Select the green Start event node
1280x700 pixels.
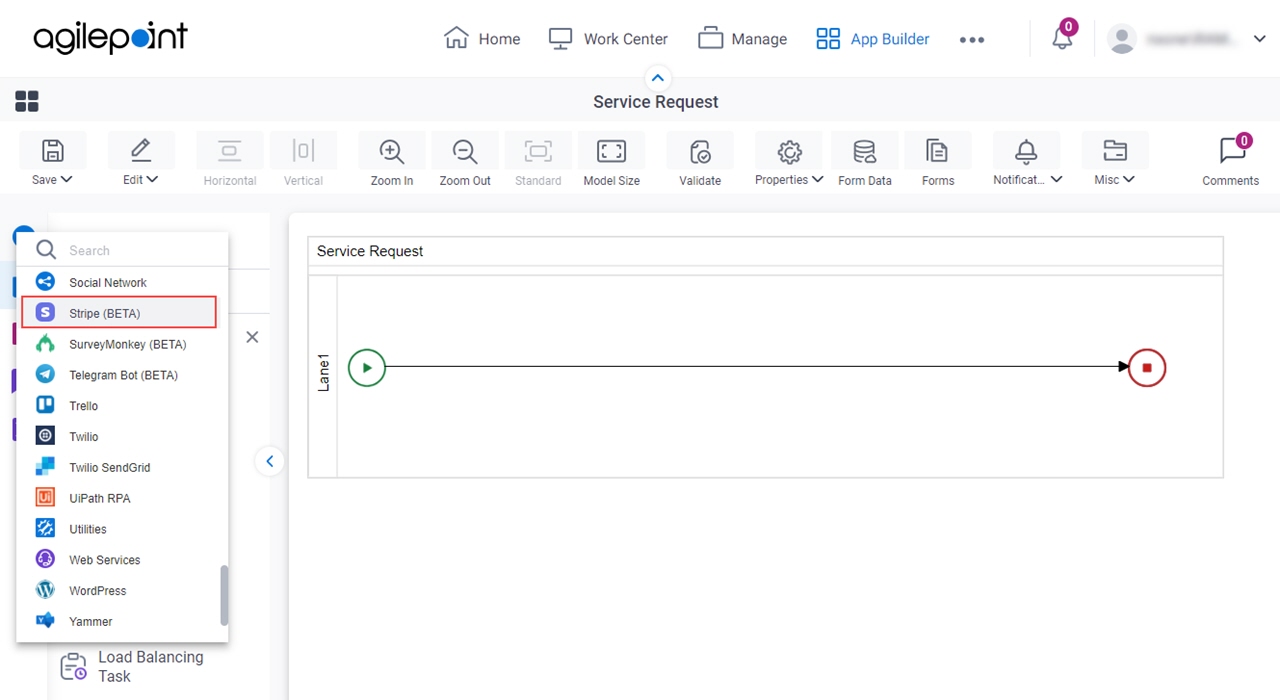click(367, 368)
